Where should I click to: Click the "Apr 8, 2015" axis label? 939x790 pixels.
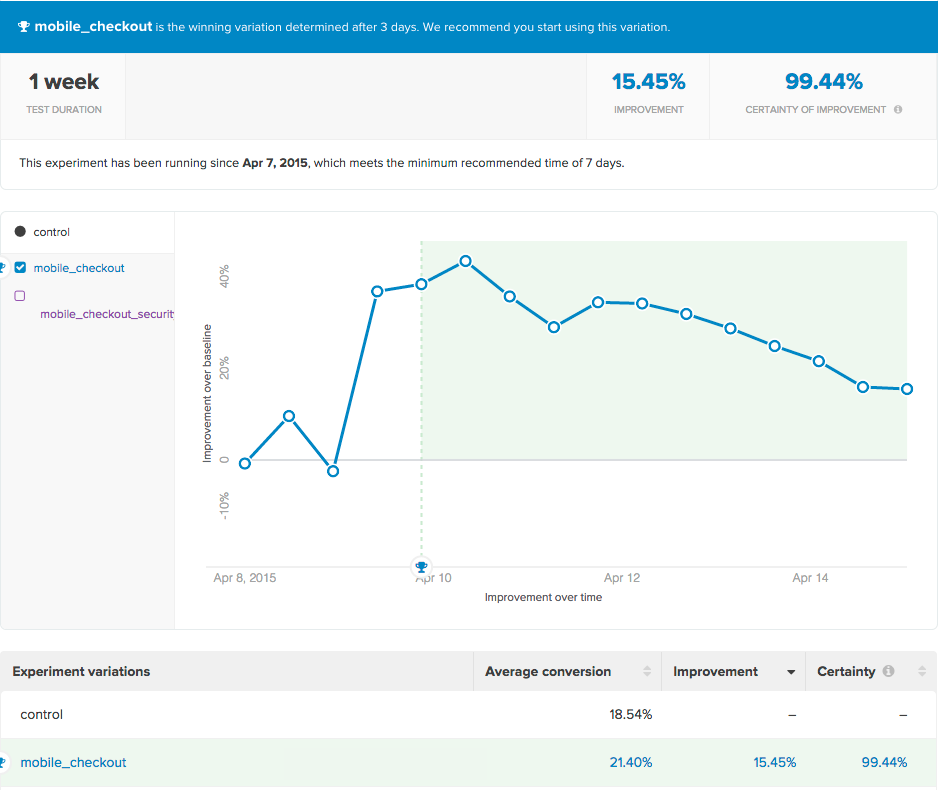click(x=245, y=578)
